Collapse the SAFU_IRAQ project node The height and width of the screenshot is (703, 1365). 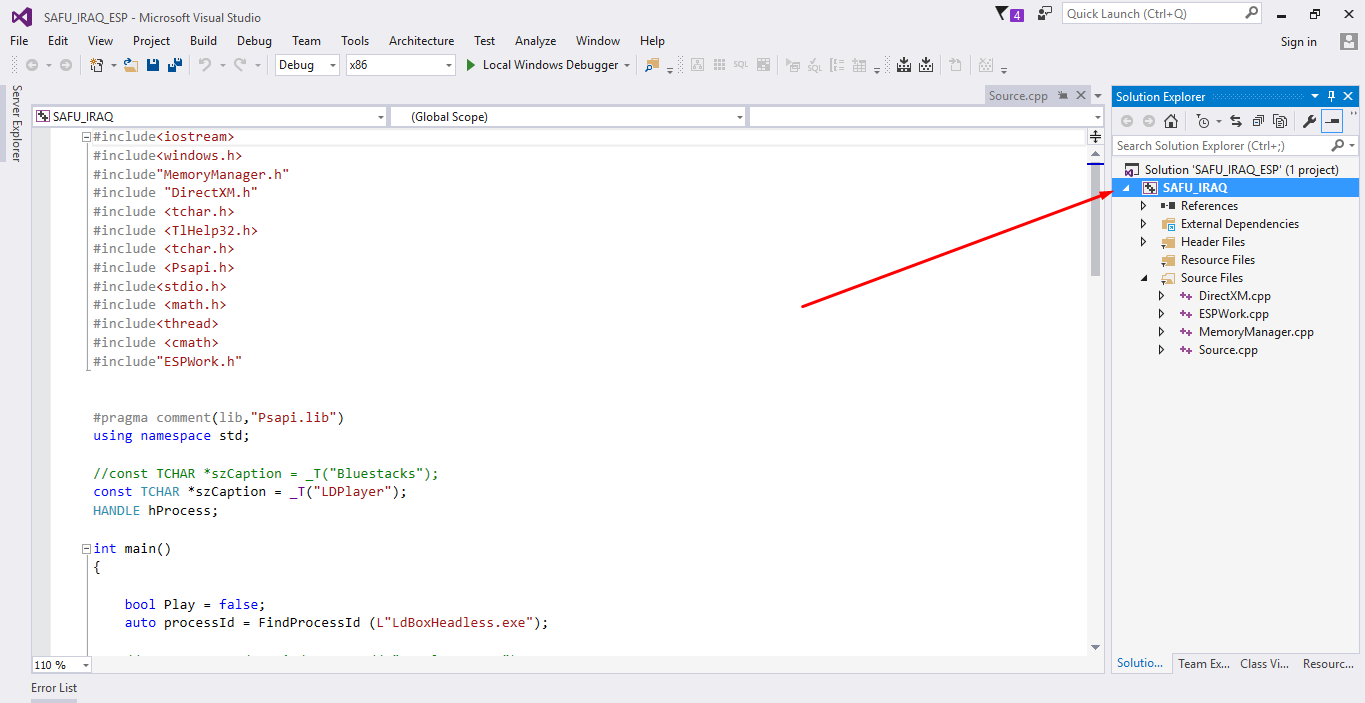click(x=1127, y=188)
